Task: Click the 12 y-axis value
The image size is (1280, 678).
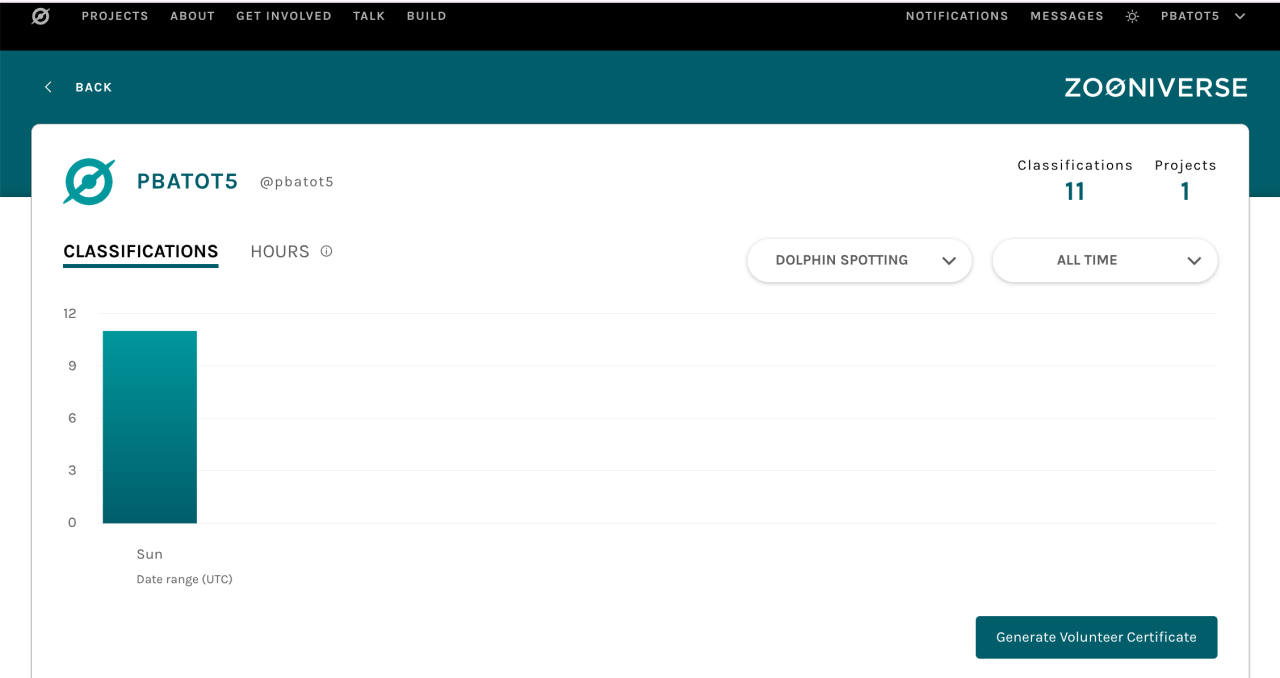Action: click(x=70, y=313)
